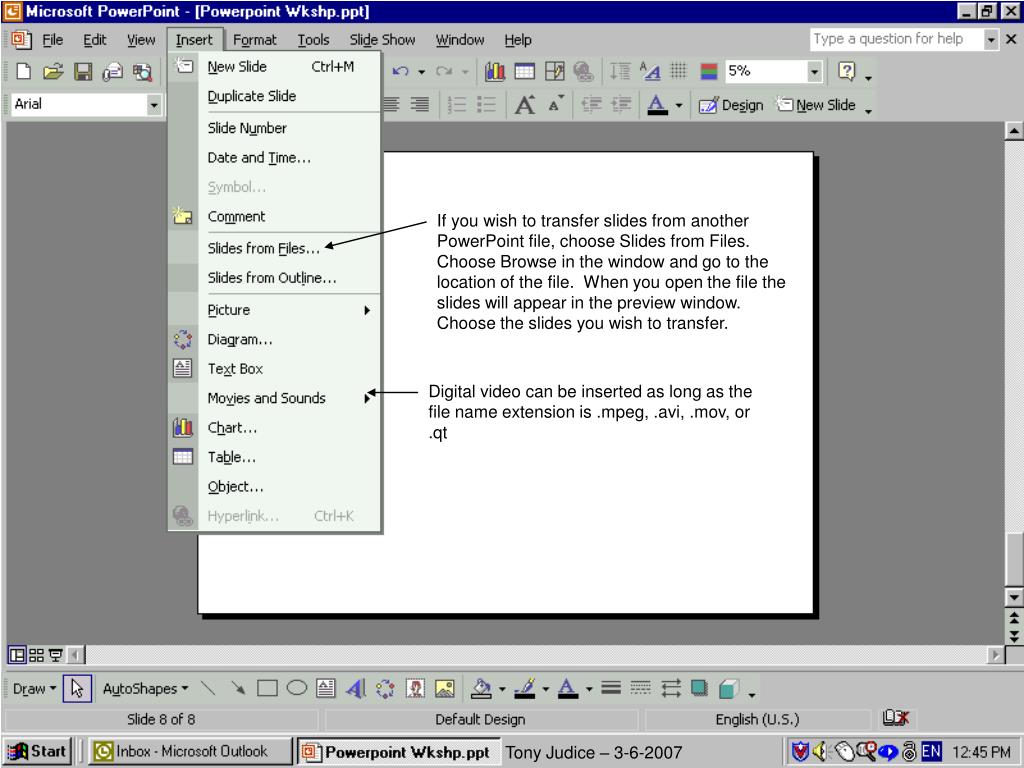Click the Help question mark icon
Image resolution: width=1024 pixels, height=768 pixels.
[x=846, y=71]
